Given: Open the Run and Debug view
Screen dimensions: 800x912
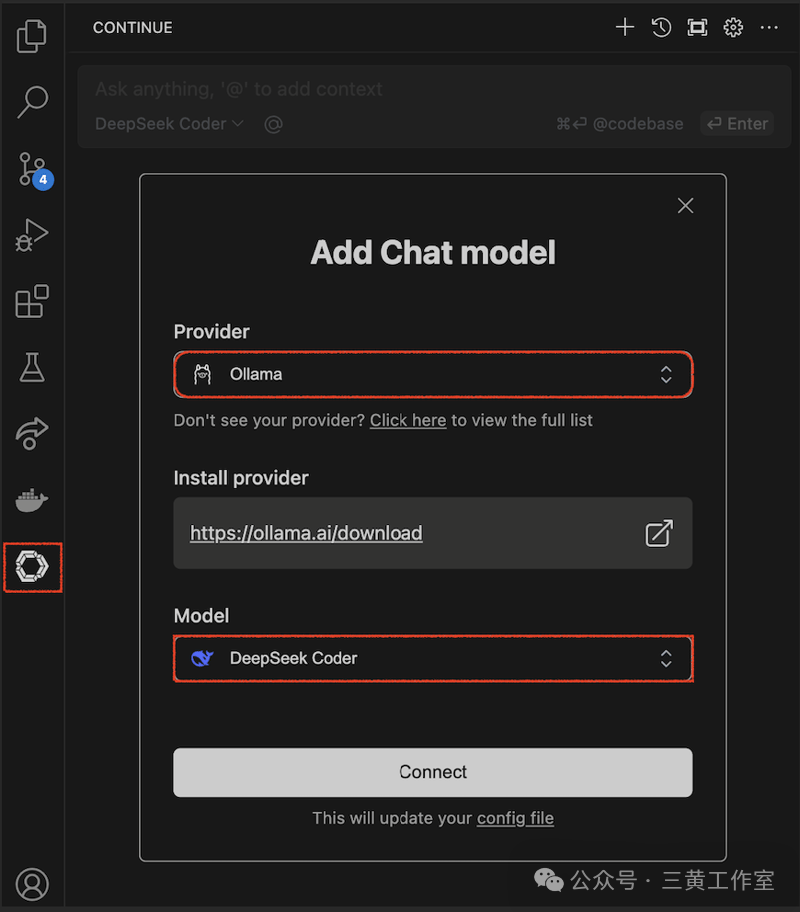Looking at the screenshot, I should (32, 236).
